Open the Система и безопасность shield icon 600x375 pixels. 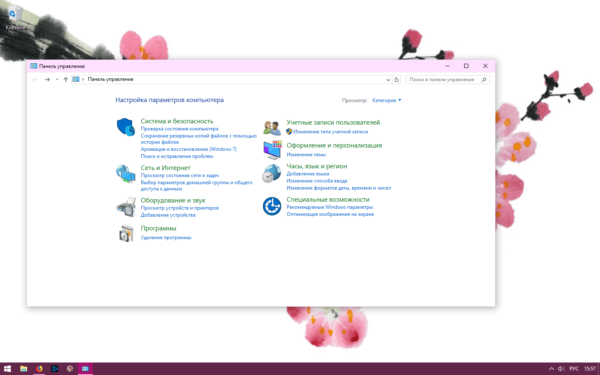coord(126,127)
